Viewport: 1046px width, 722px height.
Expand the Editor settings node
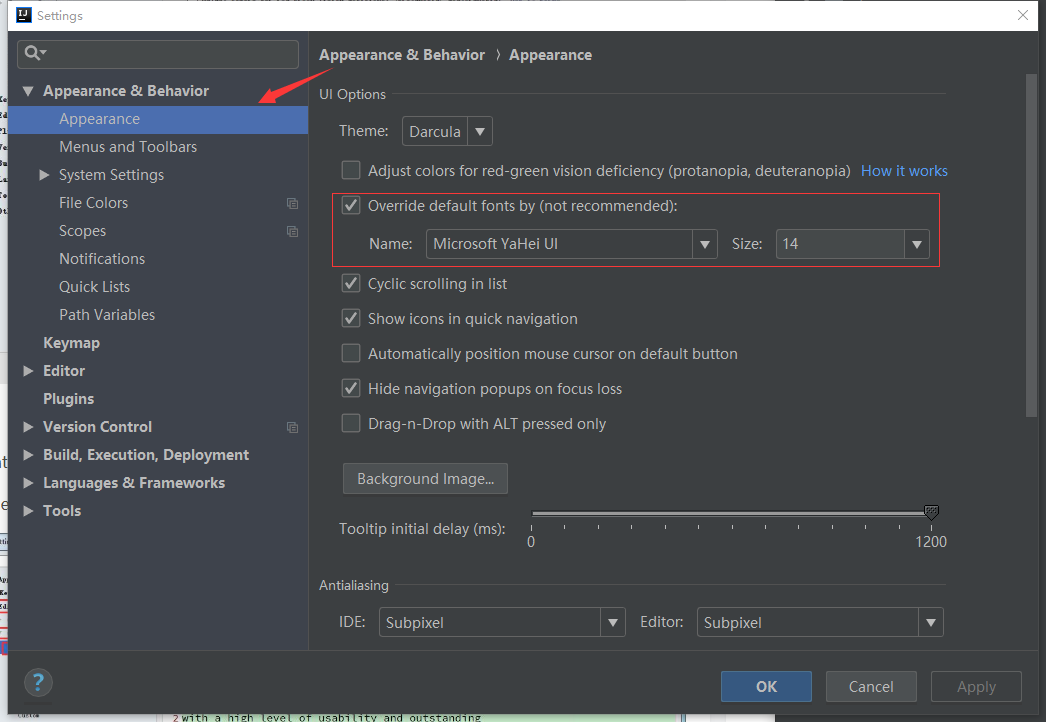pyautogui.click(x=28, y=371)
